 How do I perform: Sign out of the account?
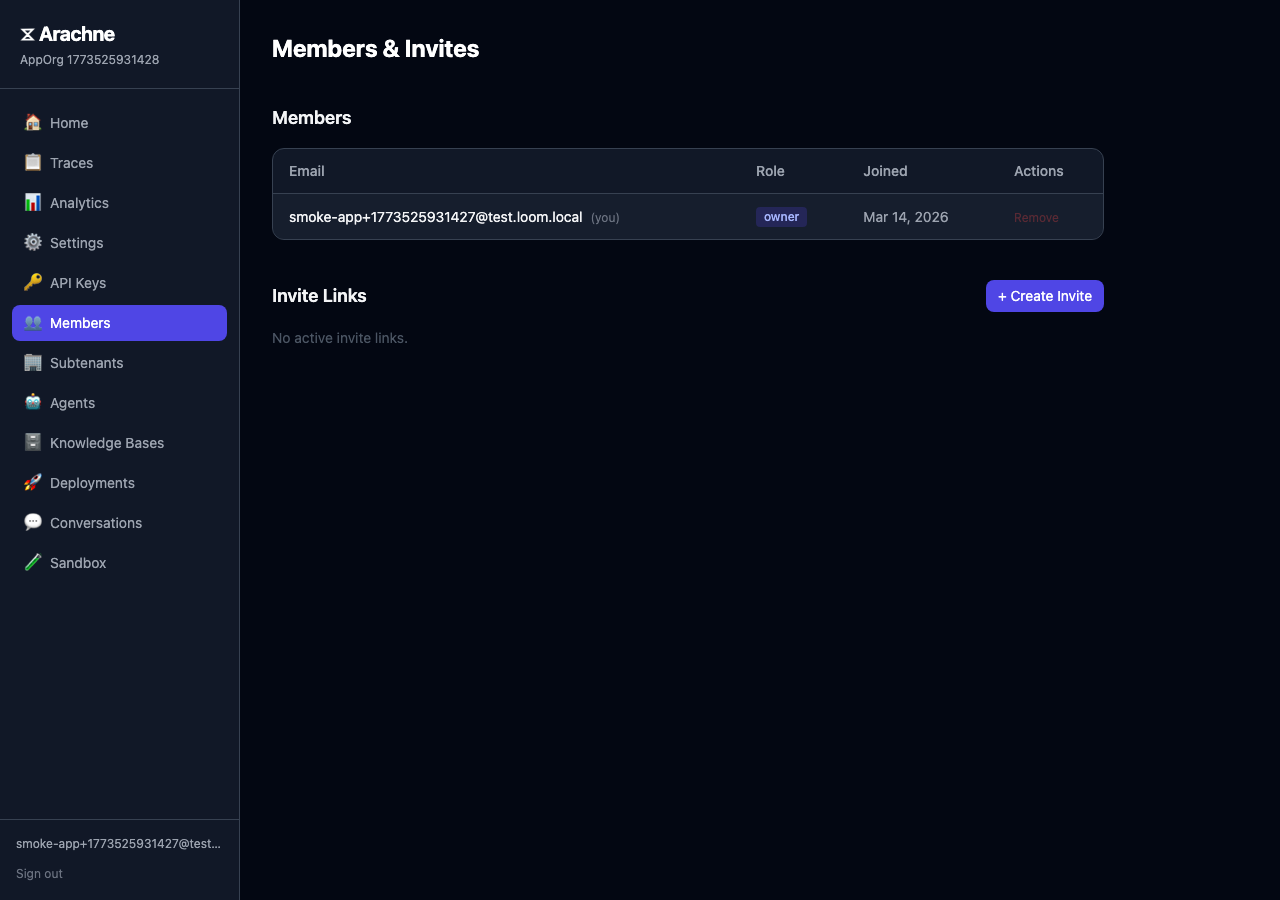39,874
